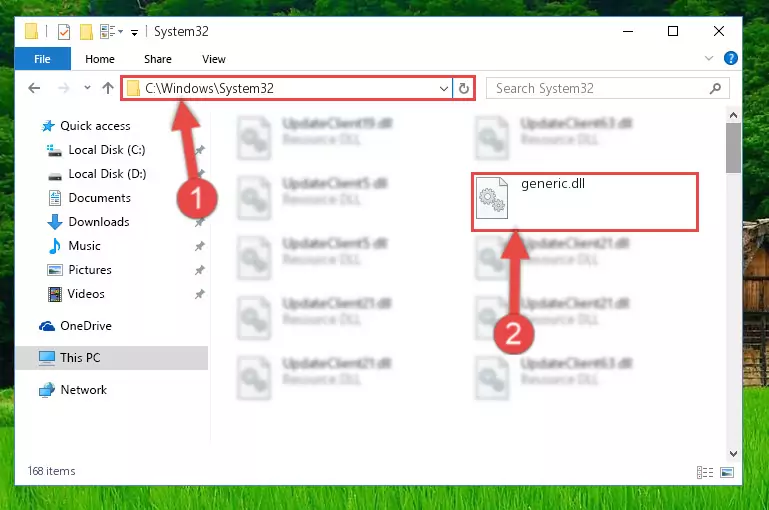The image size is (769, 510).
Task: Switch to the Share ribbon tab
Action: tap(158, 59)
